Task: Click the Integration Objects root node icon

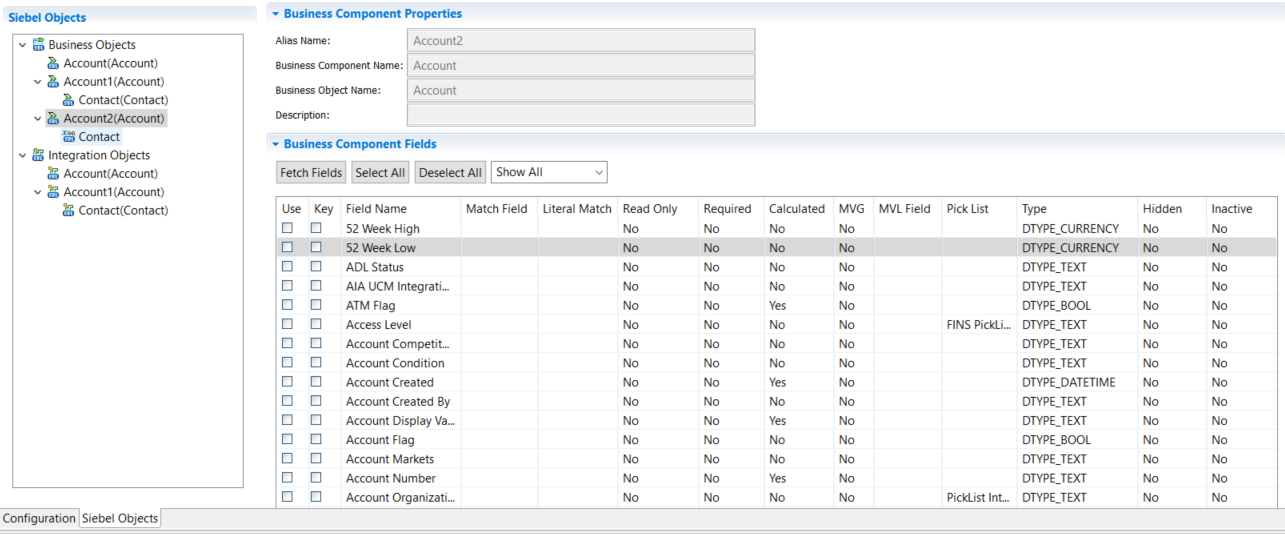Action: point(38,155)
